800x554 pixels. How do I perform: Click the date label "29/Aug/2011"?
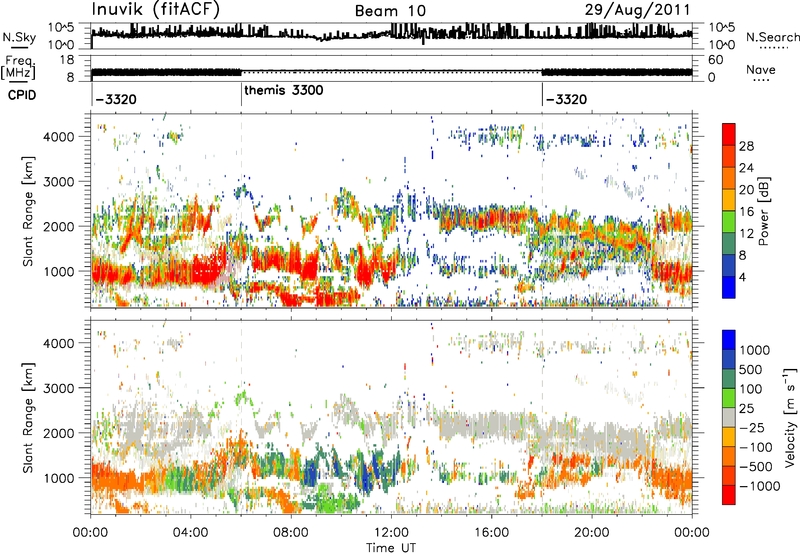tap(637, 10)
